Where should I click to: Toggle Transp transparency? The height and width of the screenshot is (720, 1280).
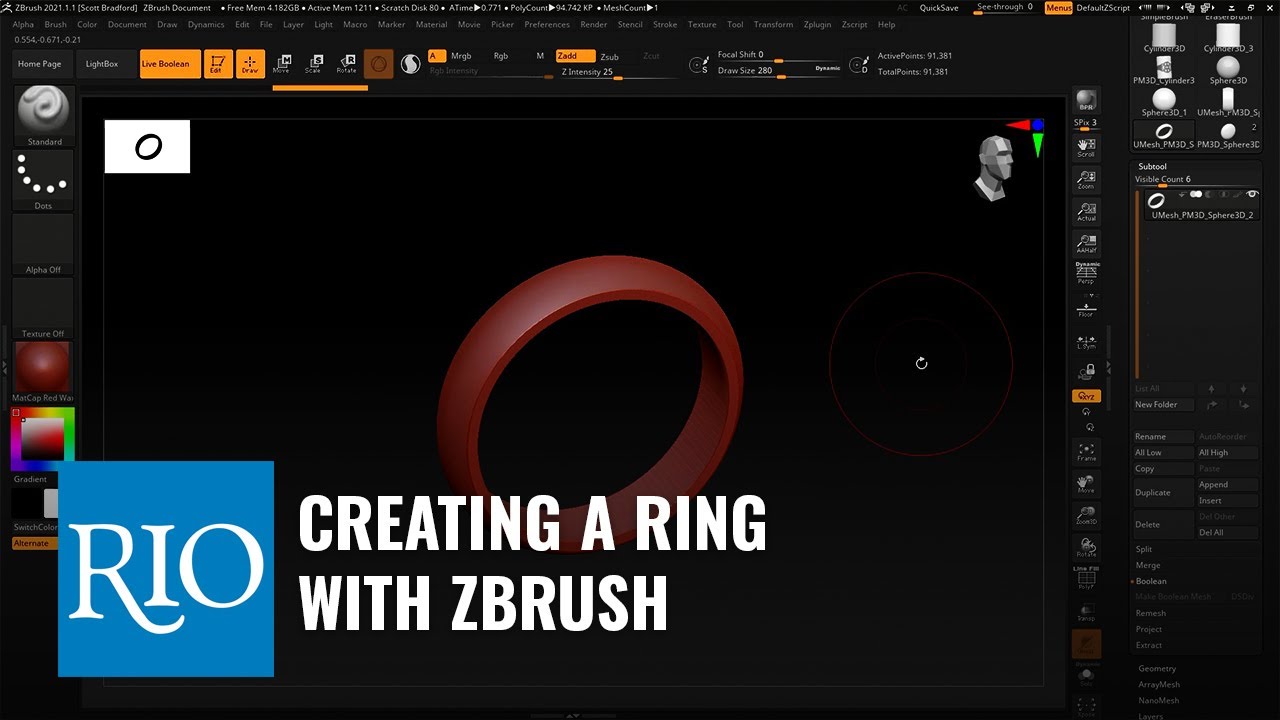click(x=1086, y=611)
